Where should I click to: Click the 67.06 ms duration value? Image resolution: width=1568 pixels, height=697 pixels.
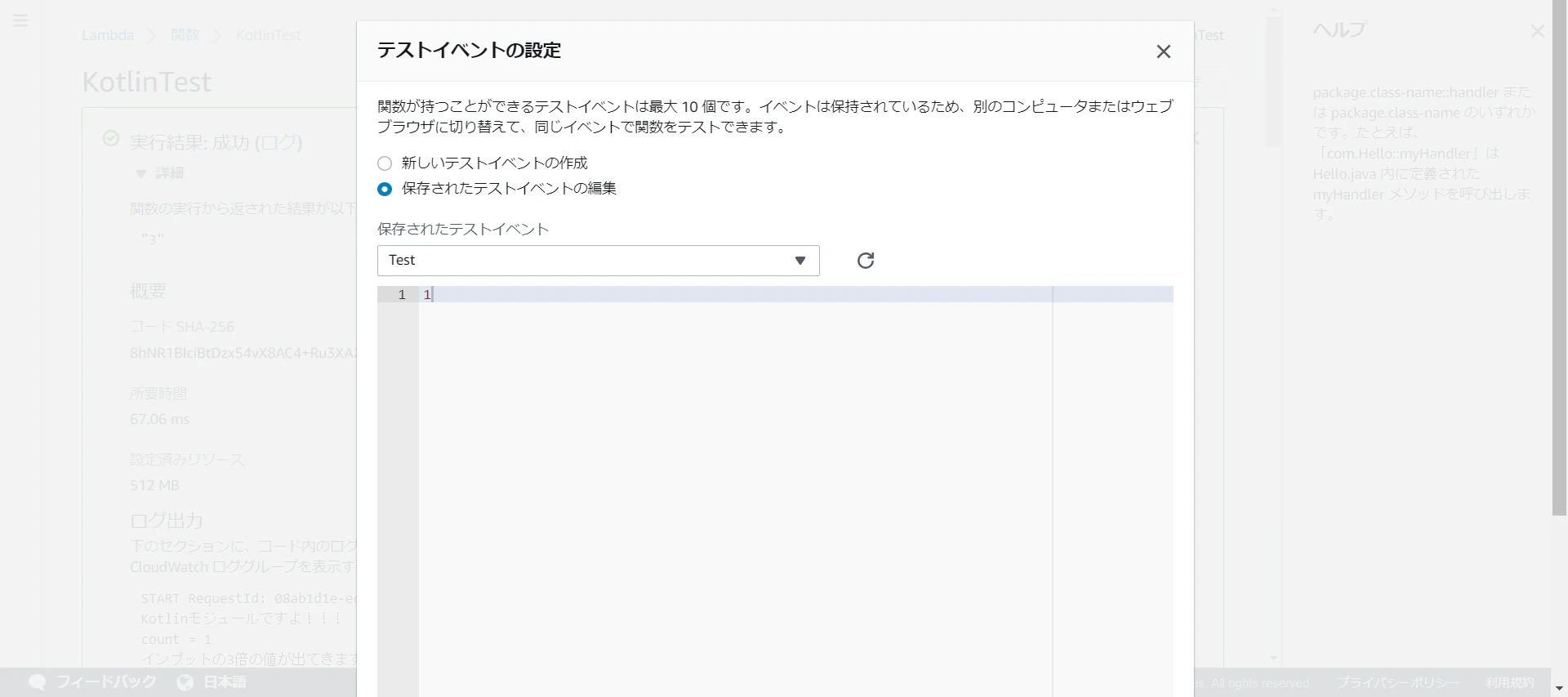tap(160, 419)
